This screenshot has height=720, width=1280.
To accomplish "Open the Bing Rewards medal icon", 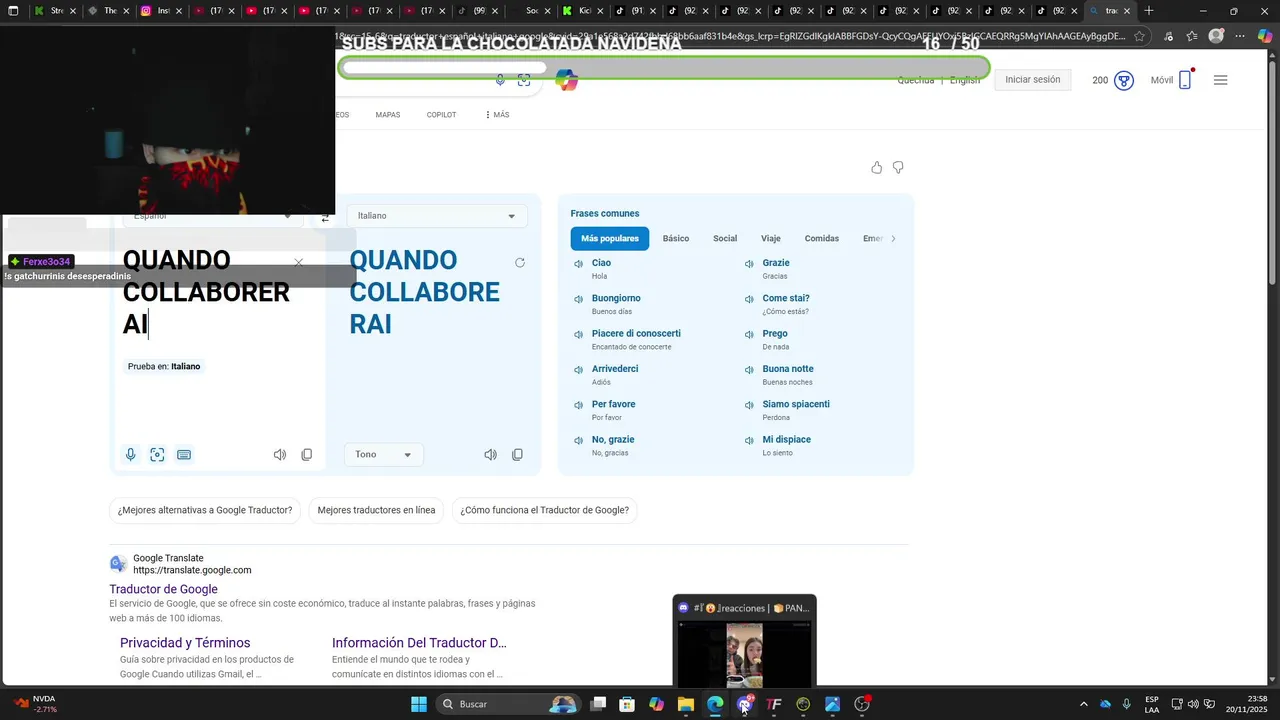I will pos(1124,80).
